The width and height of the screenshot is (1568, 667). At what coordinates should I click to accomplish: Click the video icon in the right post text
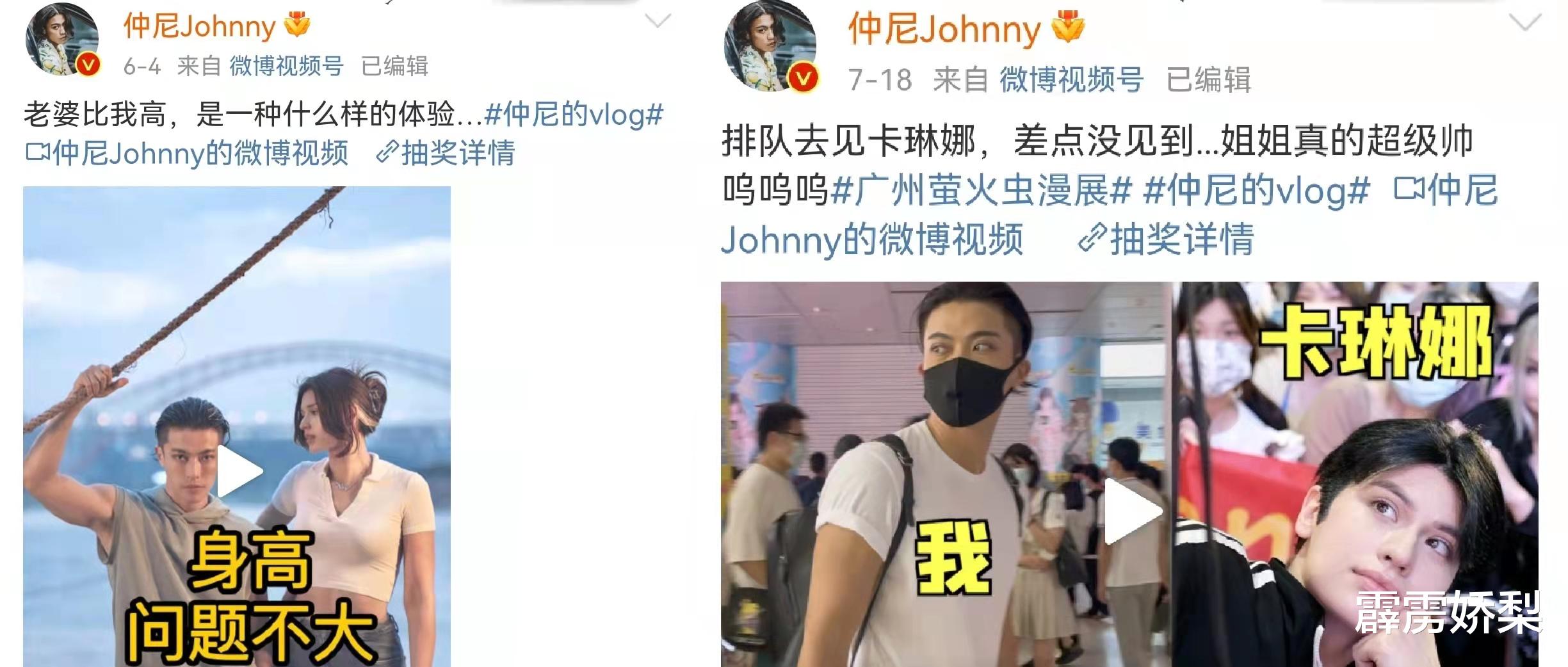(x=1409, y=189)
